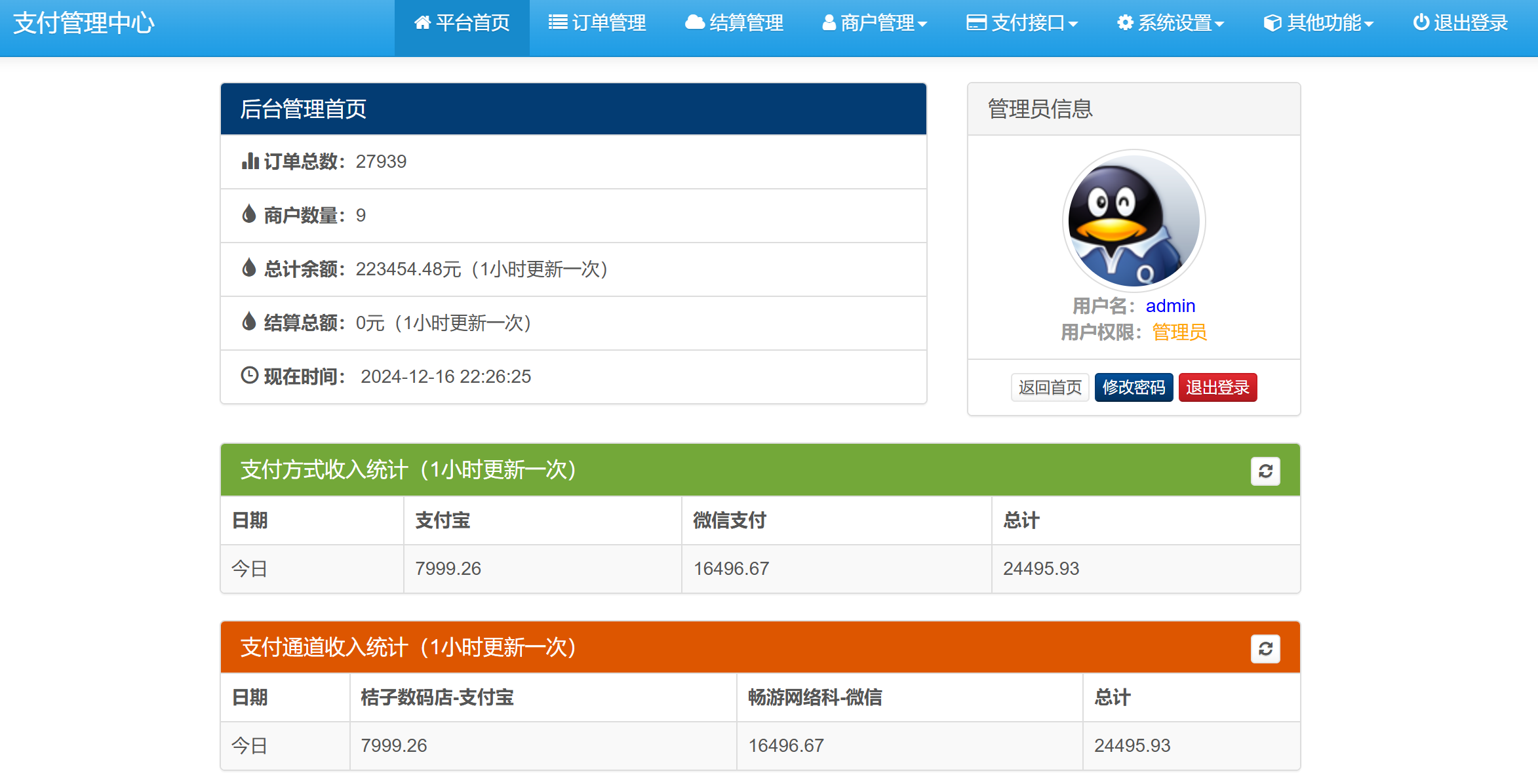Click the 支付管理中心 brand title

tap(84, 24)
